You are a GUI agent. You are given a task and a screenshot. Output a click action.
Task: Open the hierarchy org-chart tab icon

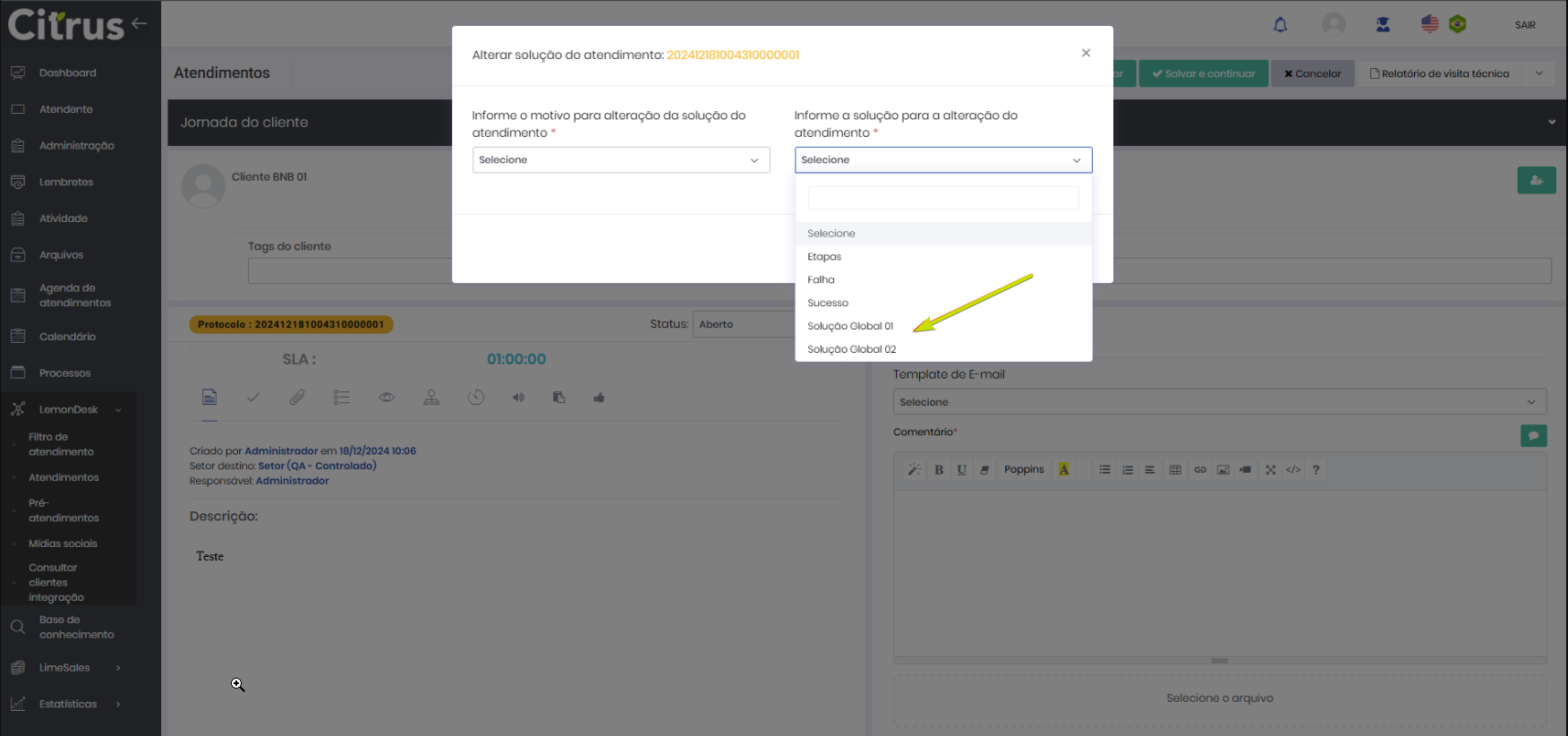pos(431,398)
